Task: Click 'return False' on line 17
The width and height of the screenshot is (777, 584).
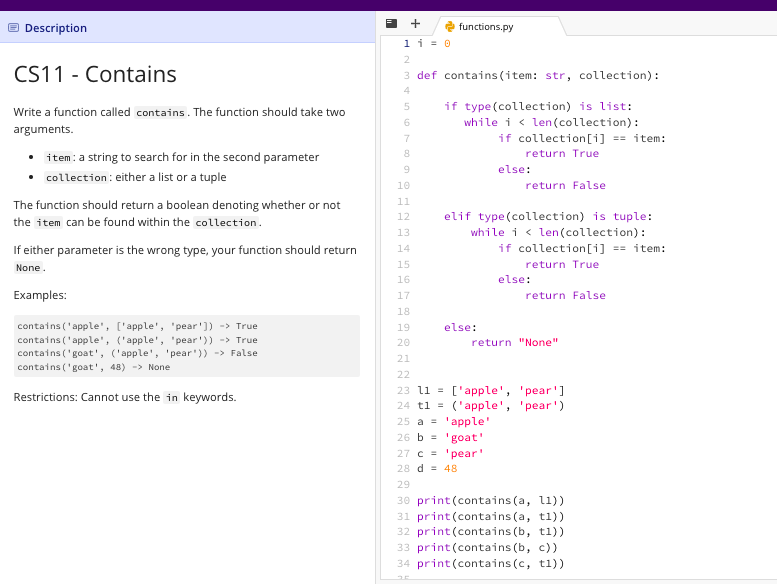Action: point(565,295)
